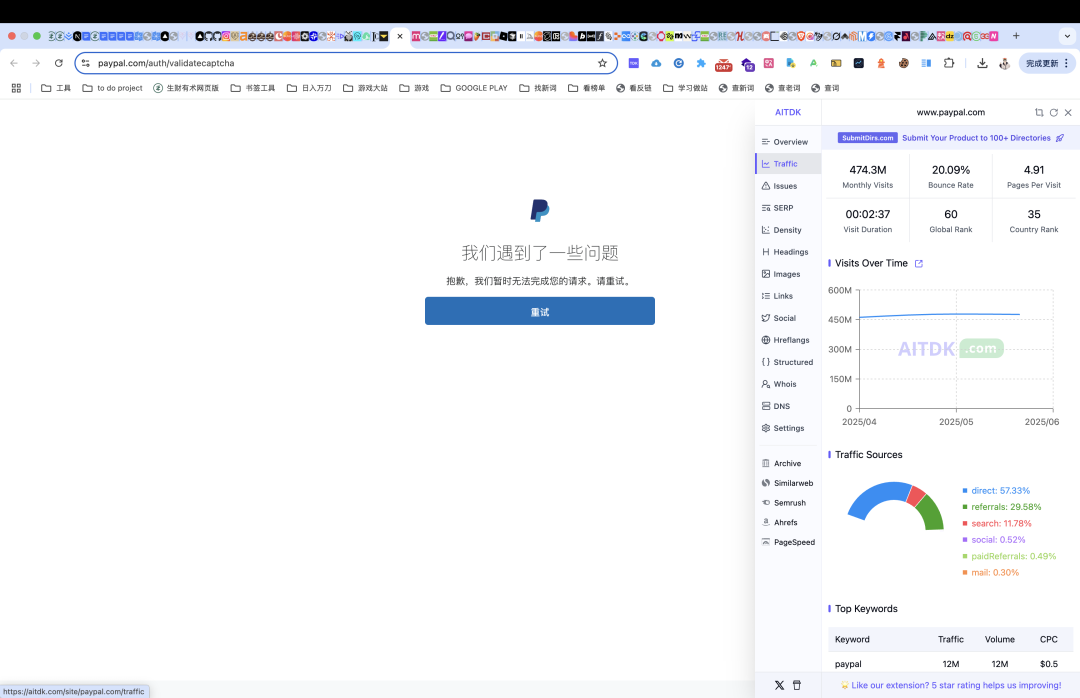Click the blue 重试 retry button
Screen dimensions: 1080x698
(539, 311)
